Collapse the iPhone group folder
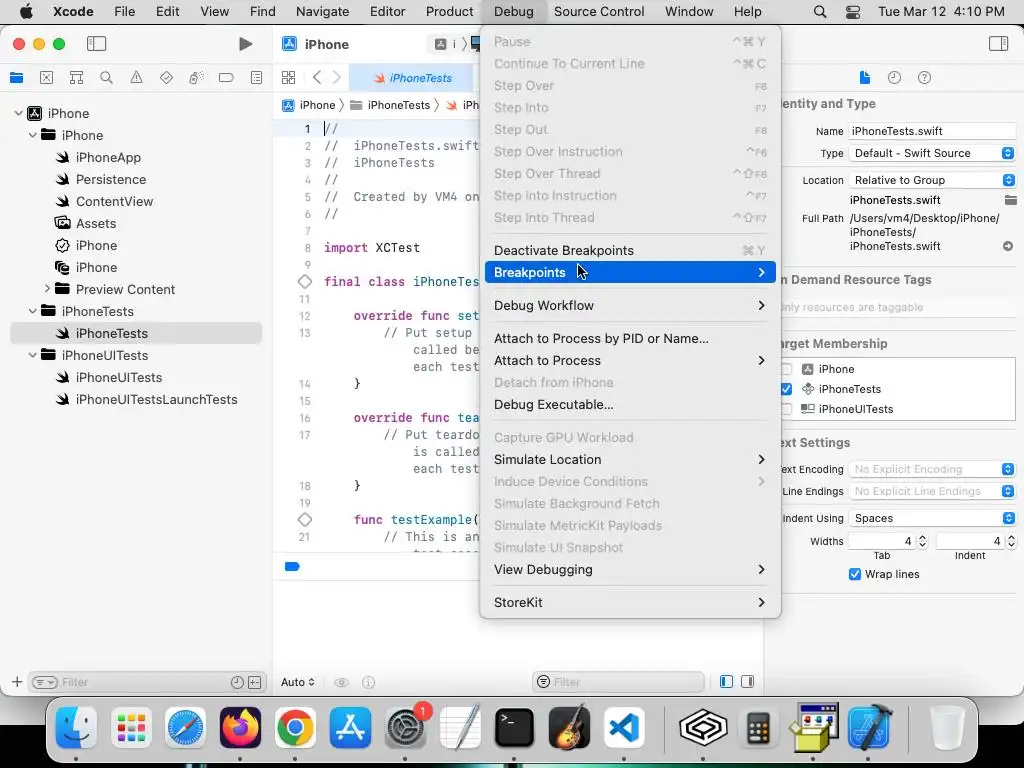Screen dimensions: 1024x768 pyautogui.click(x=32, y=135)
